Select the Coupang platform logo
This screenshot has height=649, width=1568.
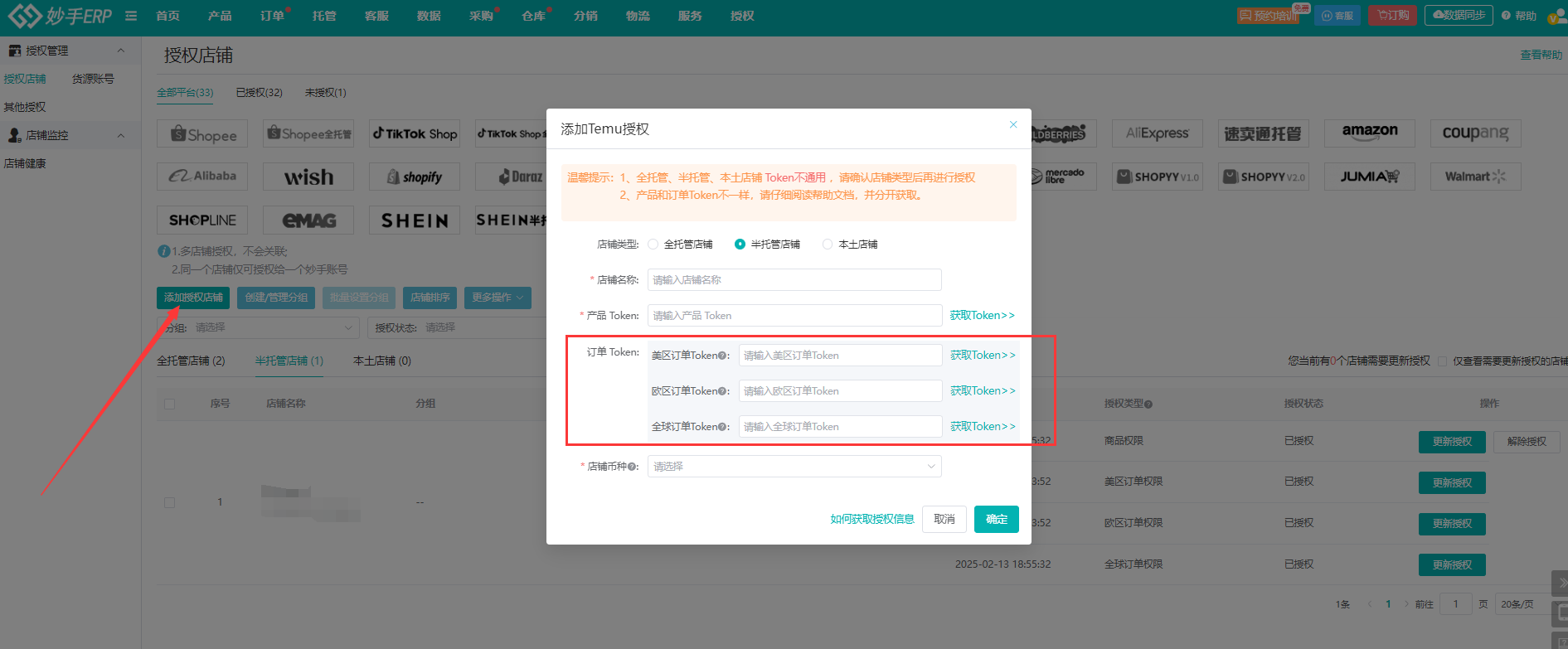pos(1476,133)
